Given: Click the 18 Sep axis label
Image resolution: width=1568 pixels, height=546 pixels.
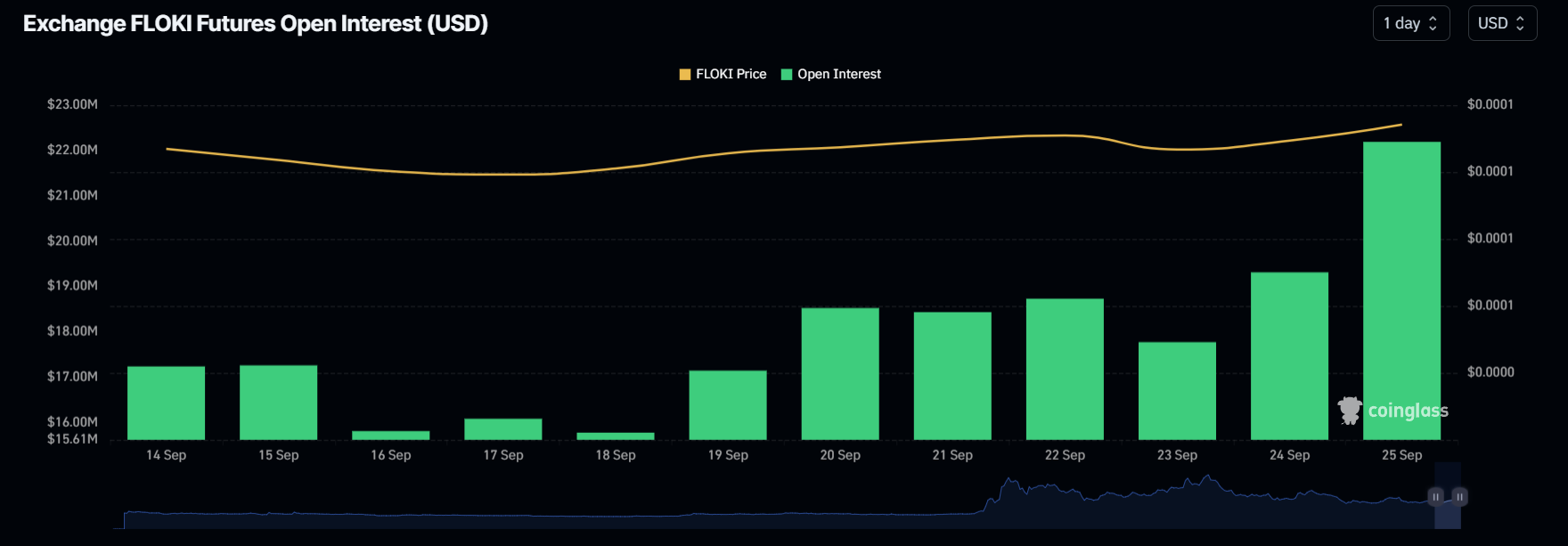Looking at the screenshot, I should tap(615, 455).
